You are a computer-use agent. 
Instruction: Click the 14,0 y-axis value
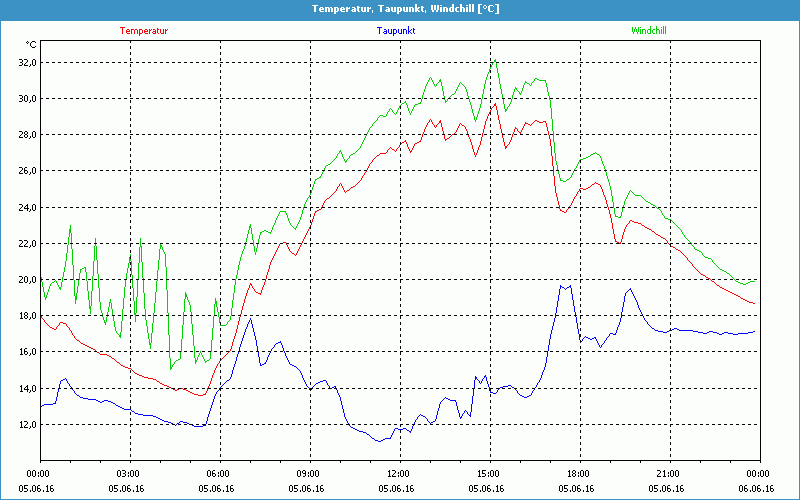pyautogui.click(x=28, y=388)
